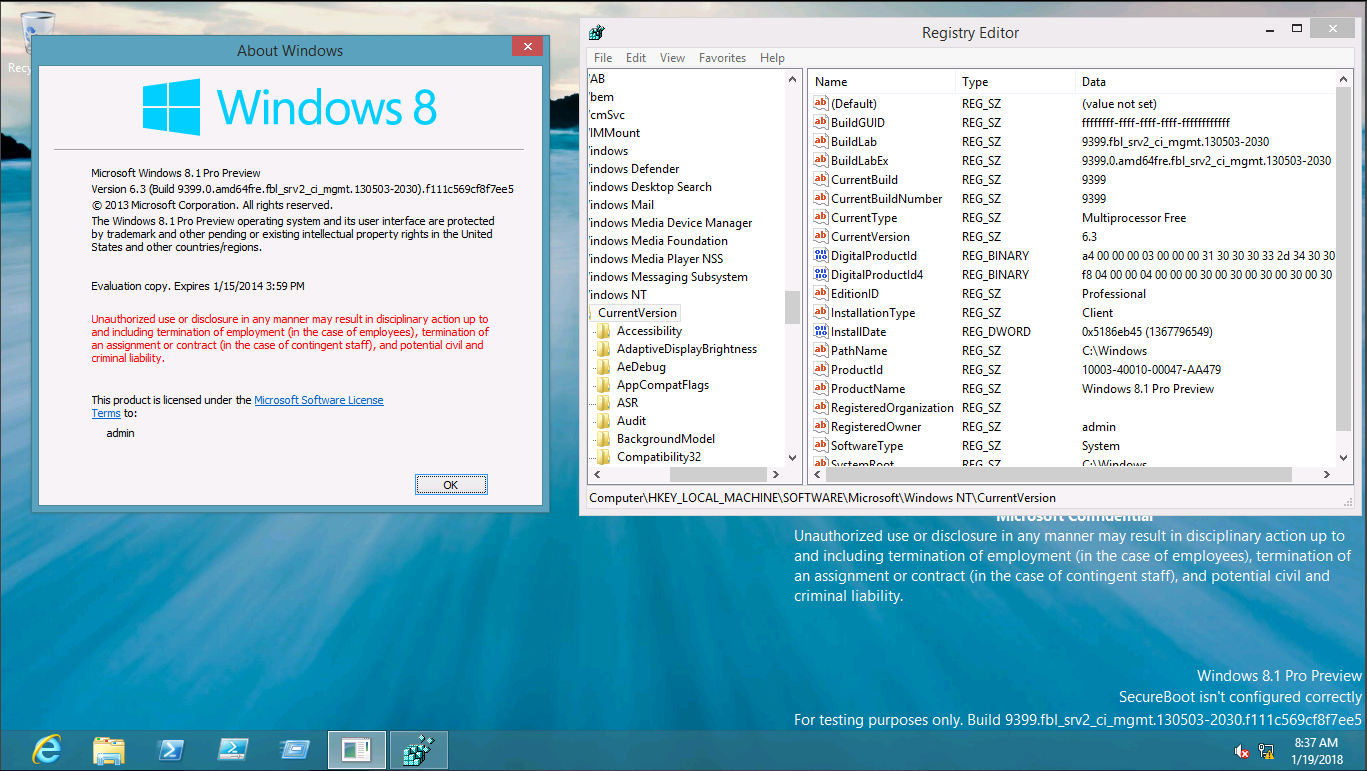This screenshot has width=1367, height=771.
Task: Open the Favorites menu
Action: pyautogui.click(x=722, y=58)
